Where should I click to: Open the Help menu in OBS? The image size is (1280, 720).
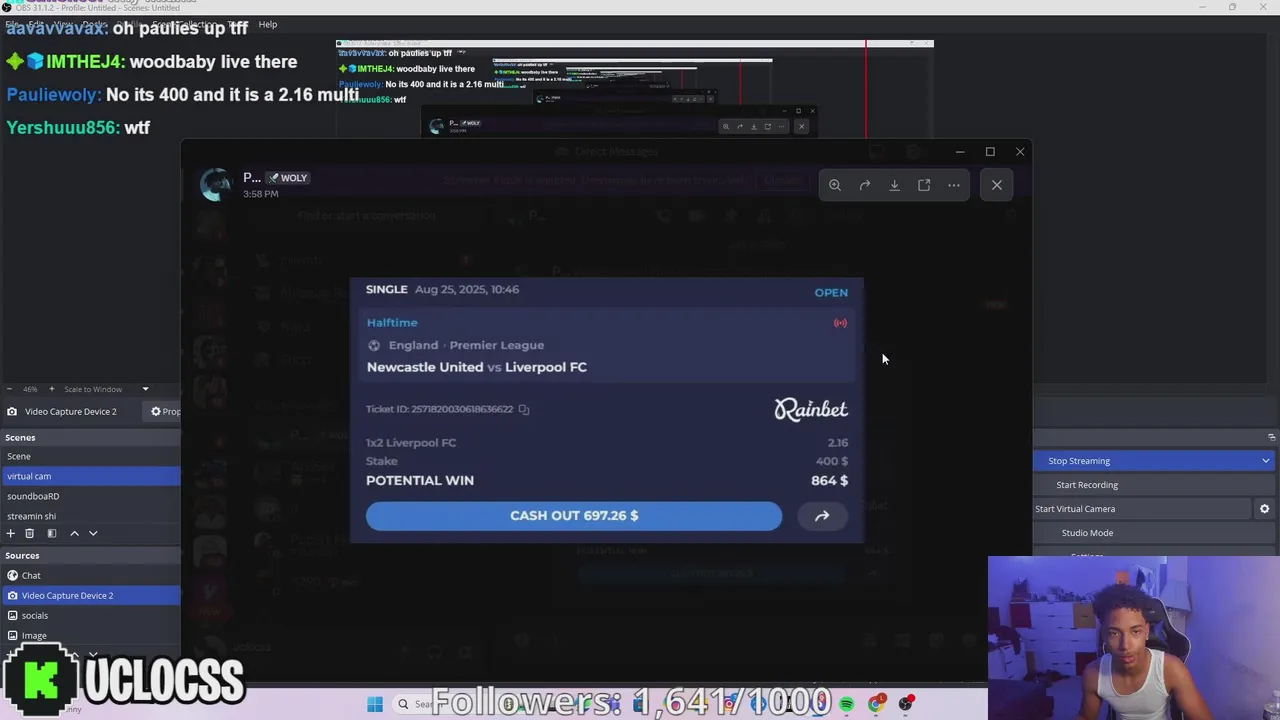coord(268,24)
